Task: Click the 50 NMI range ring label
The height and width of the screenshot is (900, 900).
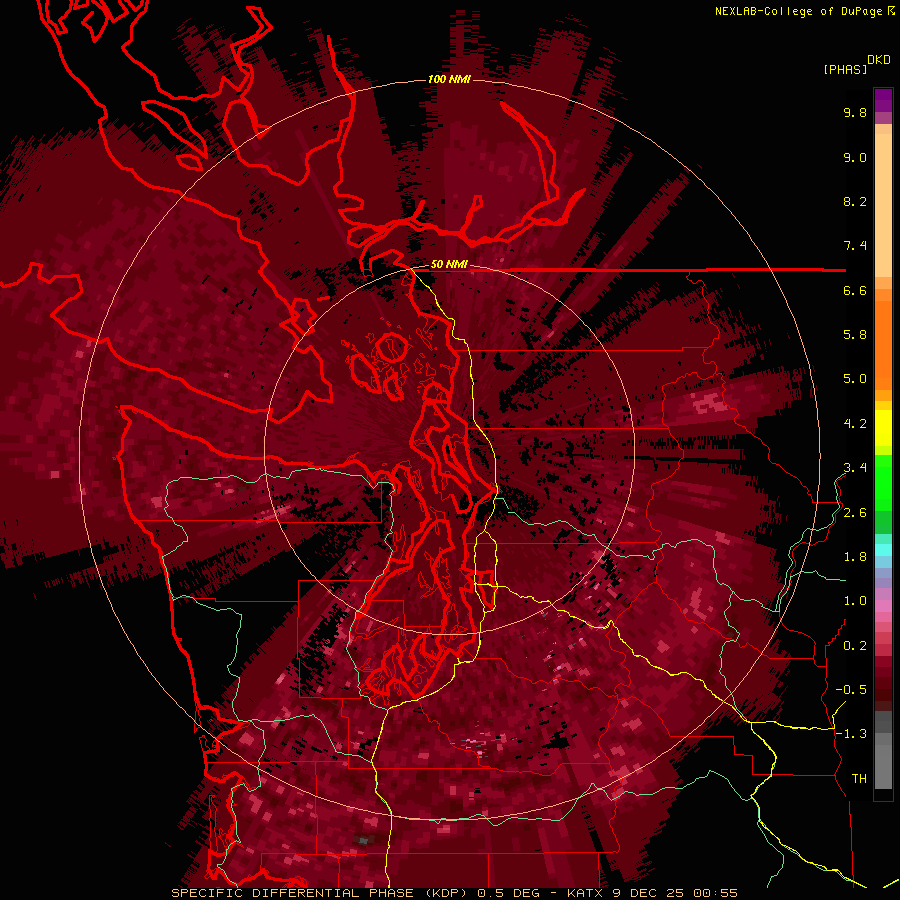Action: click(x=449, y=265)
